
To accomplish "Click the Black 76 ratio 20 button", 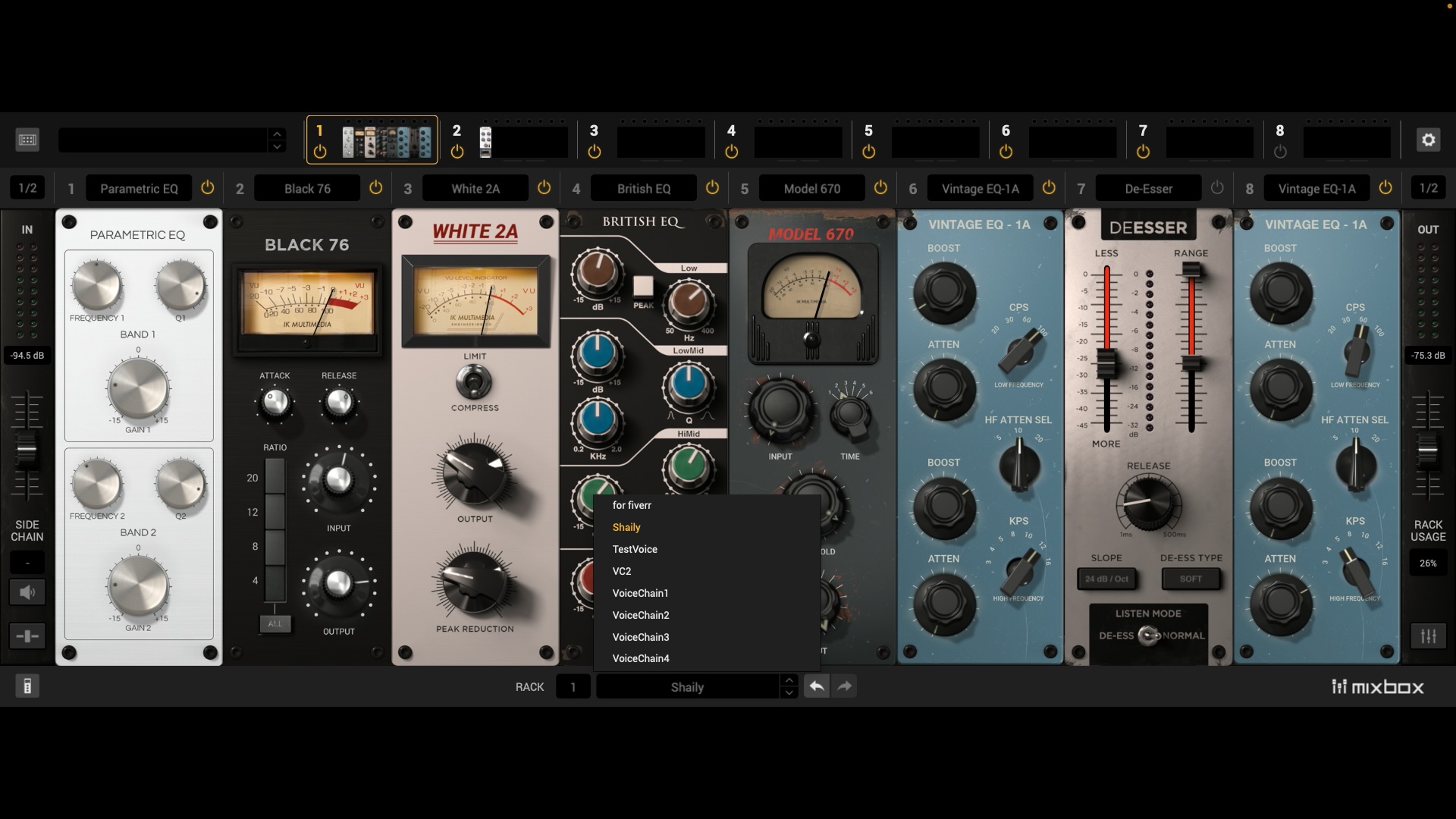I will (274, 476).
